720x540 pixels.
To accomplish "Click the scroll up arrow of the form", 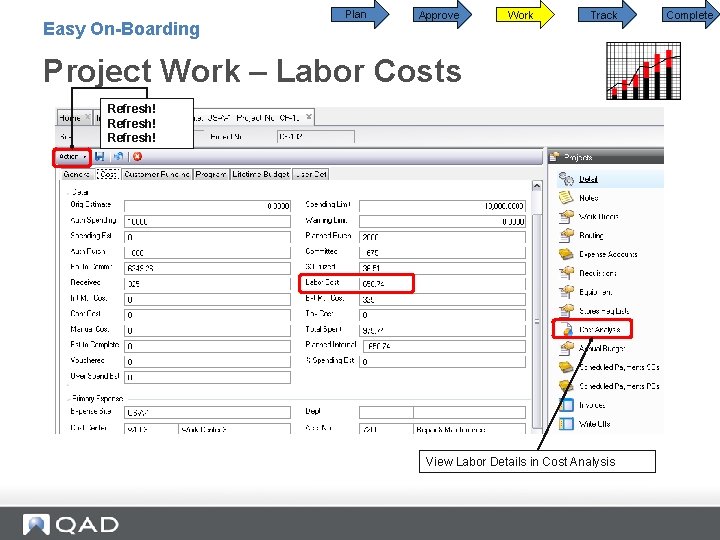I will click(536, 186).
